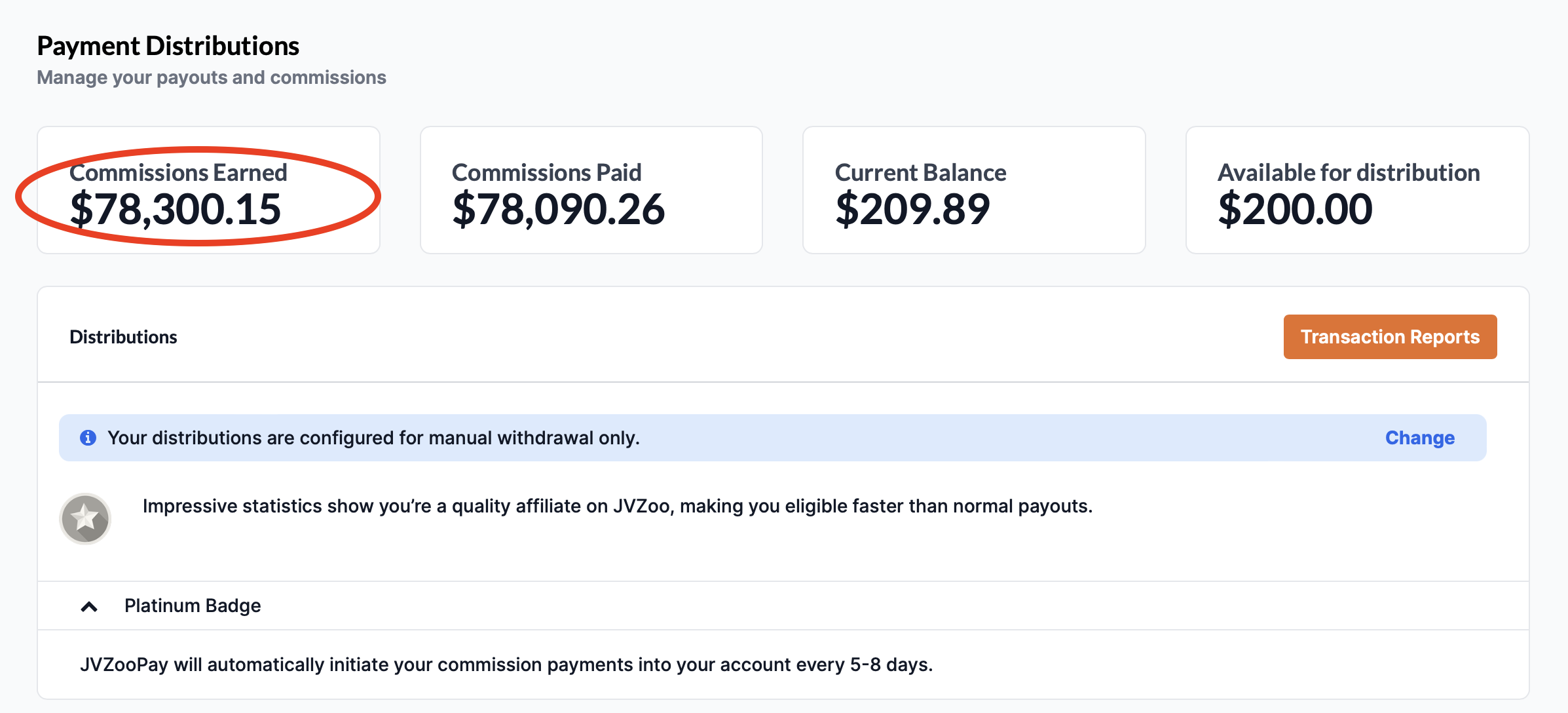Collapse the Platinum Badge chevron
1568x713 pixels.
[89, 607]
